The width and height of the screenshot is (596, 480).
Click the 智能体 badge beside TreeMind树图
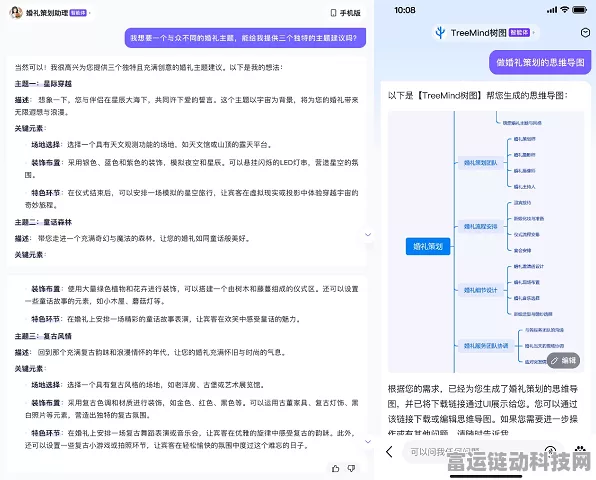coord(519,33)
